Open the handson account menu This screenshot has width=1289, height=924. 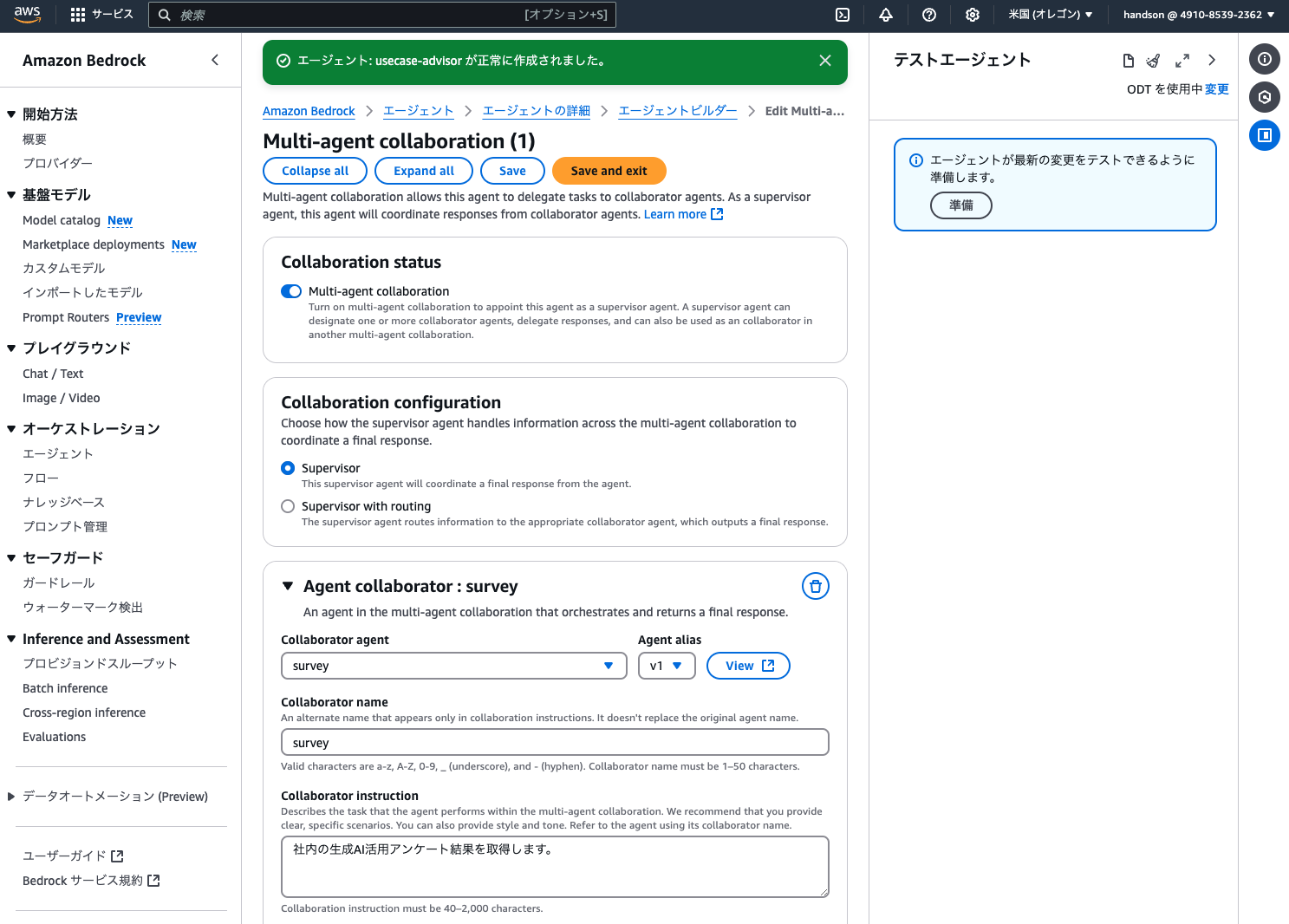[1199, 15]
